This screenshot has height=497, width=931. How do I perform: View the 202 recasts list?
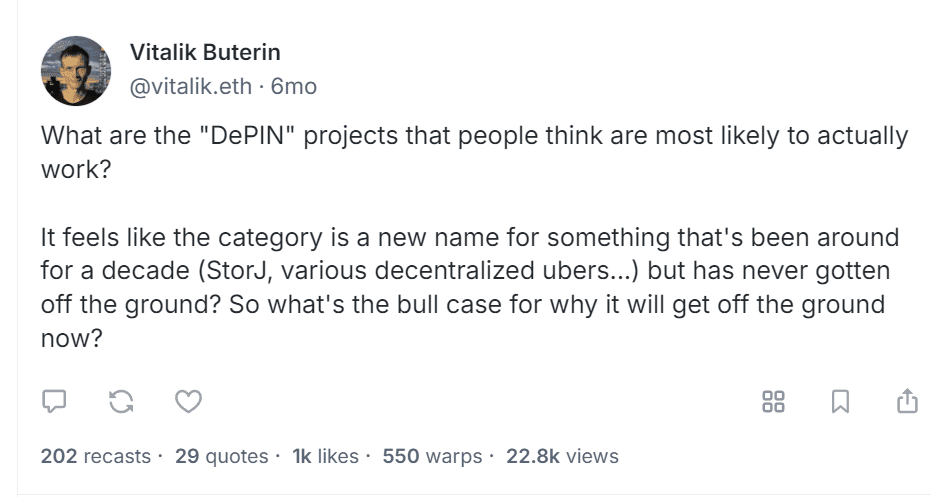pos(95,456)
